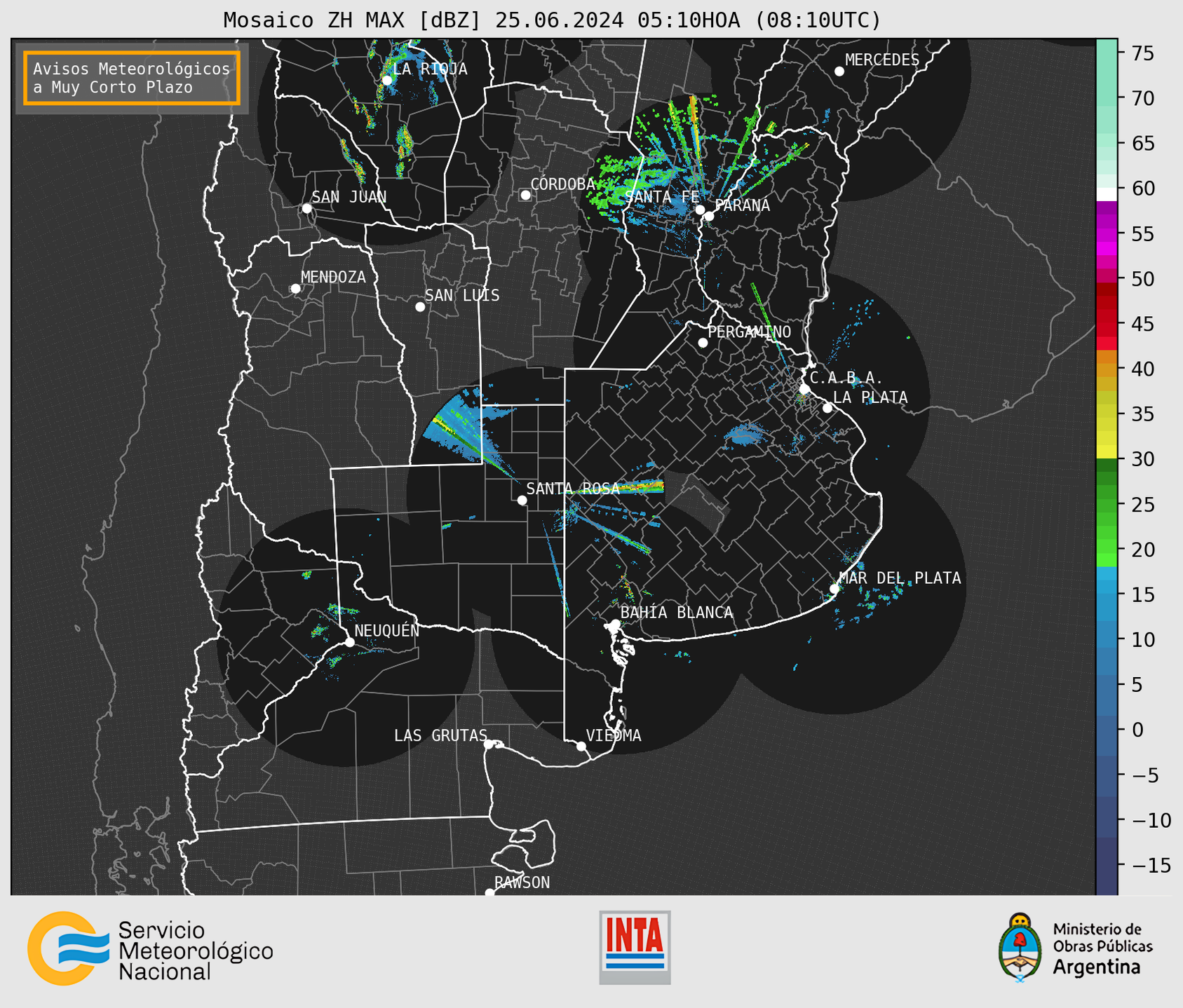The image size is (1183, 1008).
Task: Click the 55 dBZ magenta color band
Action: (x=1107, y=233)
